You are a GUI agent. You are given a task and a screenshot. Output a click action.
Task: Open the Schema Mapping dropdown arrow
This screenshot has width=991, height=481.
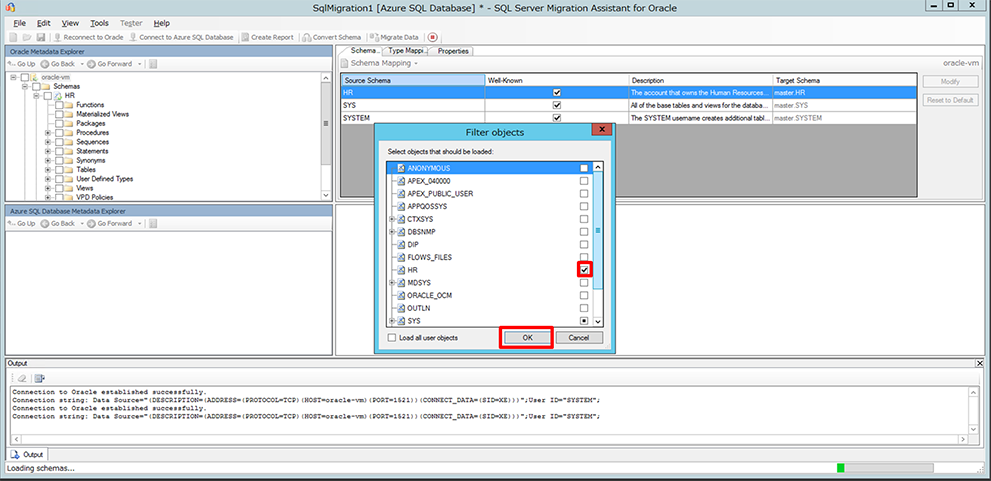[x=416, y=64]
